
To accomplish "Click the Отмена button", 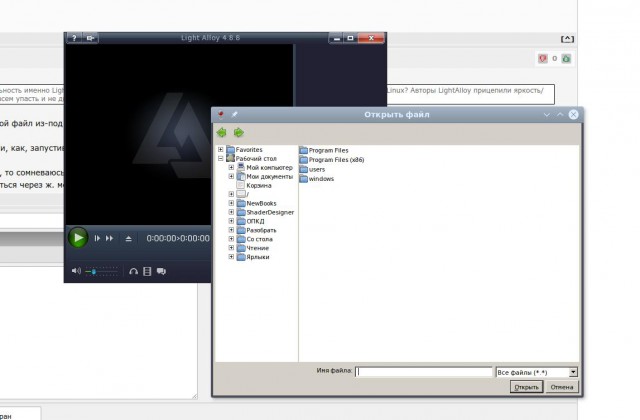I will point(562,387).
